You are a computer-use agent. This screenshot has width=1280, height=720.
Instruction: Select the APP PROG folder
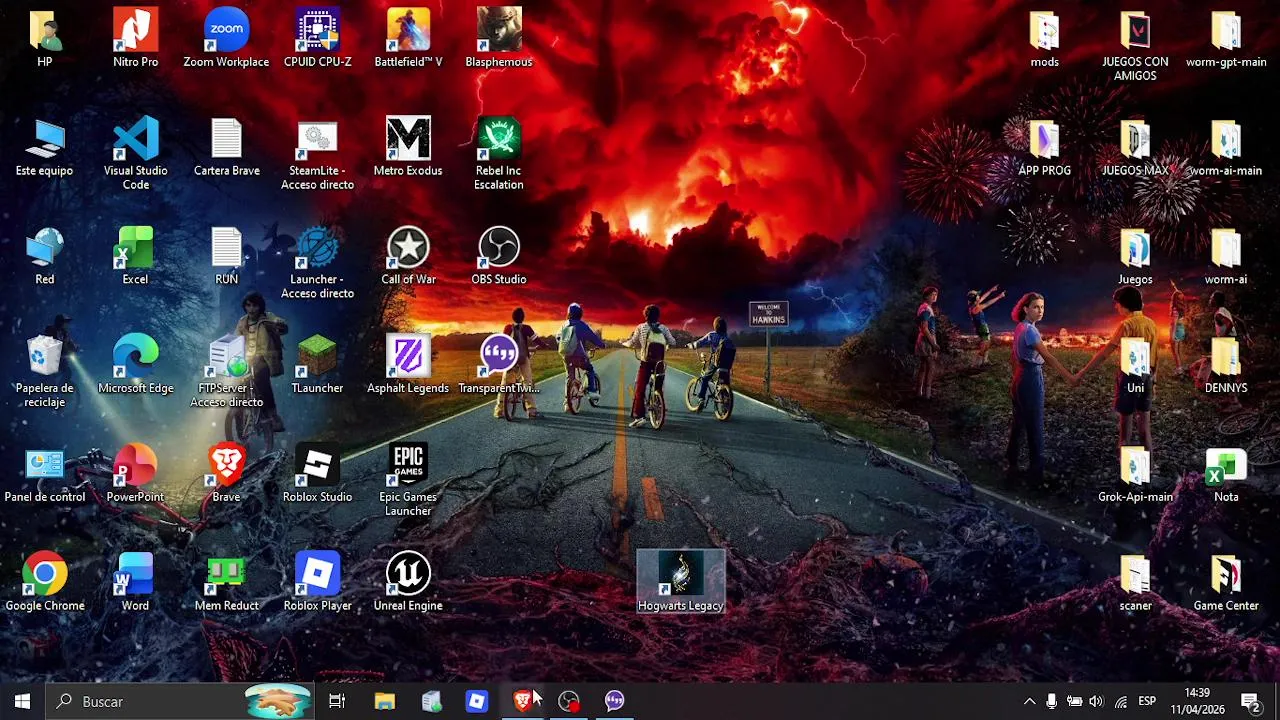pyautogui.click(x=1044, y=147)
